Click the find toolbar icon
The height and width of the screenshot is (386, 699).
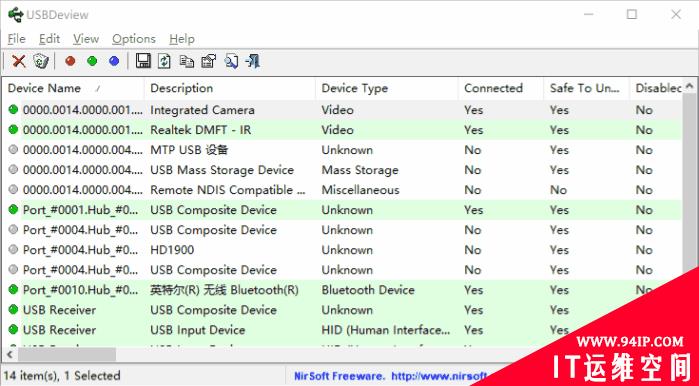pyautogui.click(x=231, y=61)
